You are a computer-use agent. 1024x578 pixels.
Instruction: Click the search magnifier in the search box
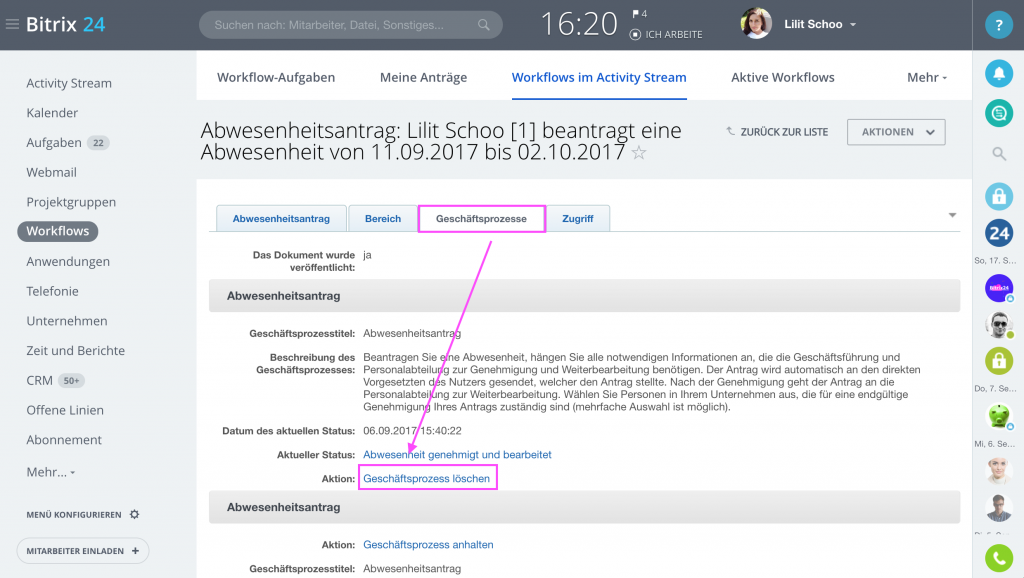click(x=483, y=25)
